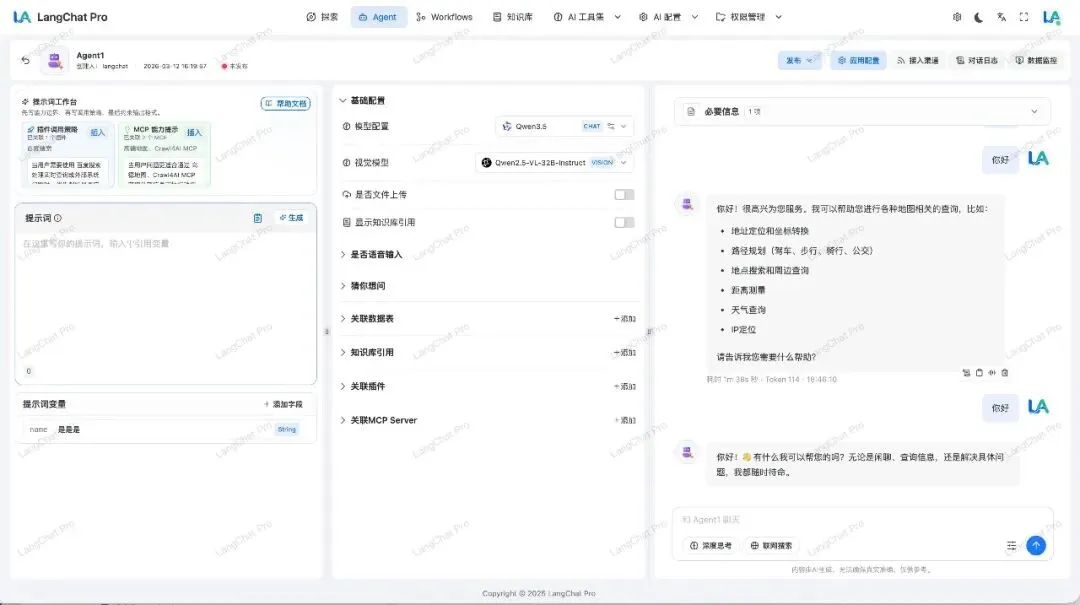Open the Qwen3.5 model dropdown
The height and width of the screenshot is (605, 1080).
pyautogui.click(x=563, y=126)
